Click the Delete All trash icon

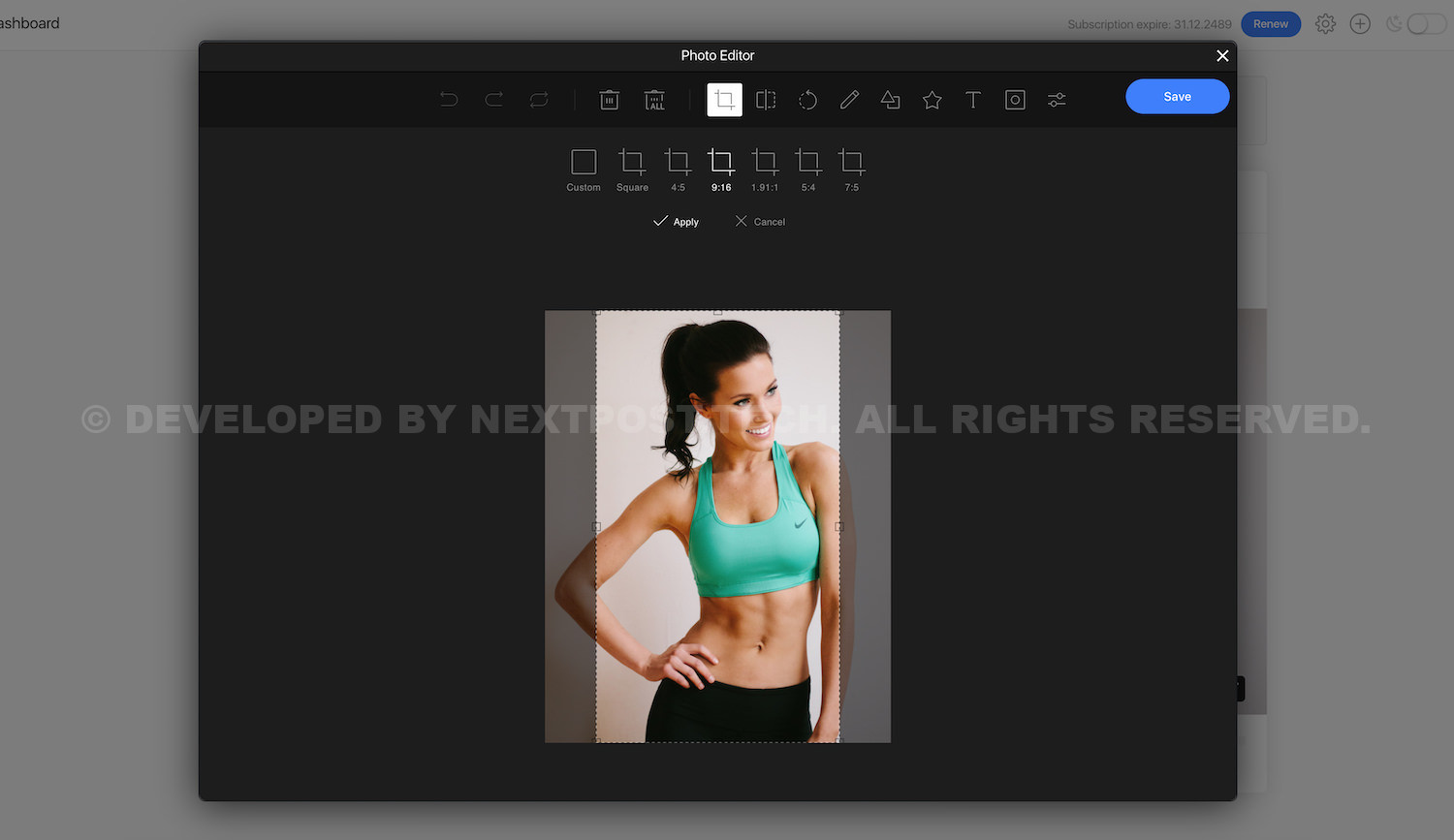(655, 99)
